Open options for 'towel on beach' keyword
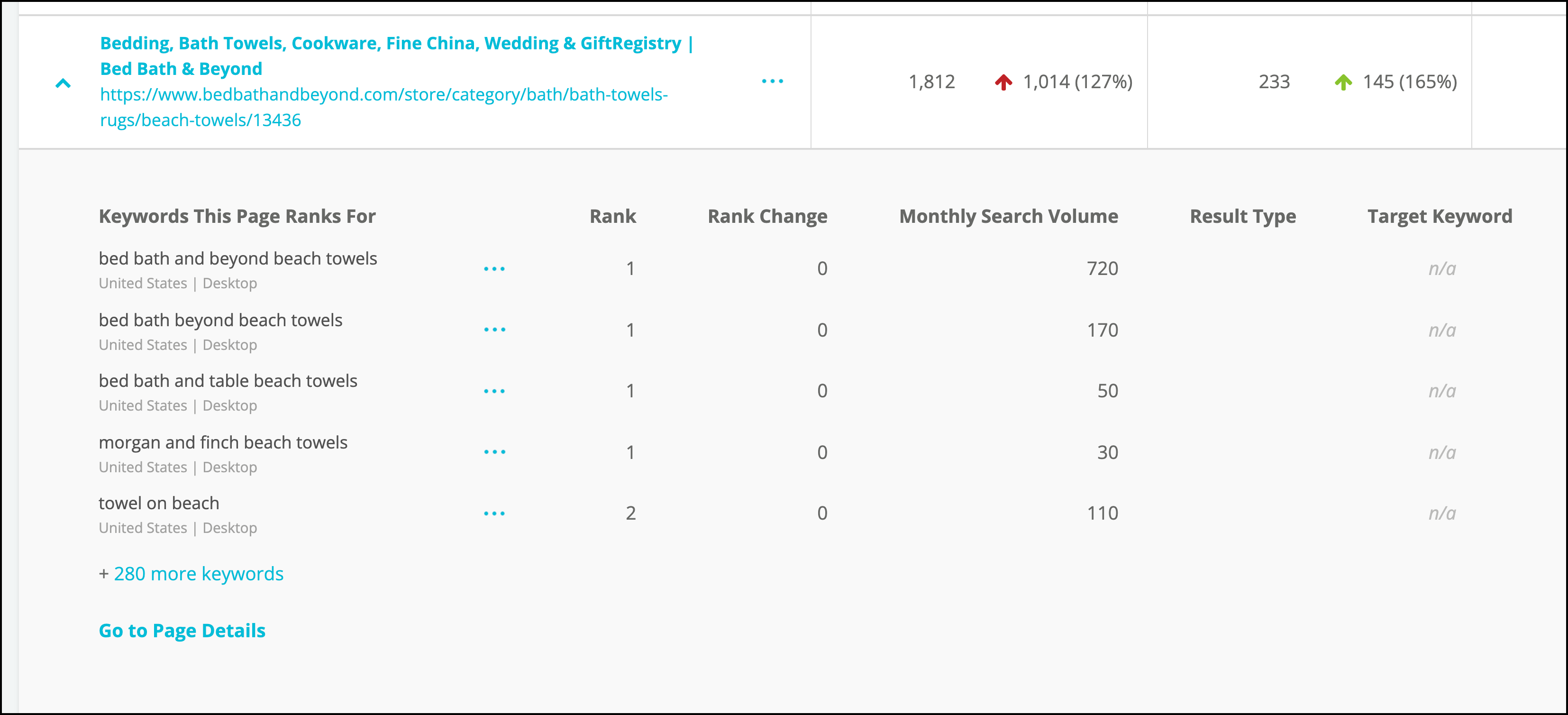 pyautogui.click(x=494, y=513)
